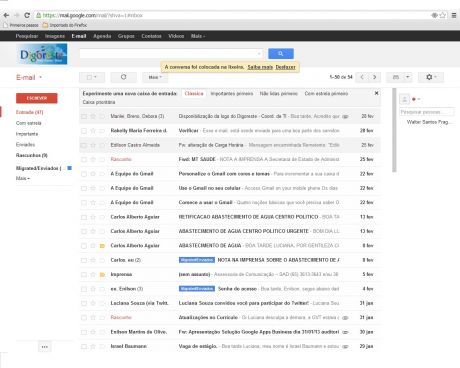Click the Digoreste logo

[x=42, y=54]
